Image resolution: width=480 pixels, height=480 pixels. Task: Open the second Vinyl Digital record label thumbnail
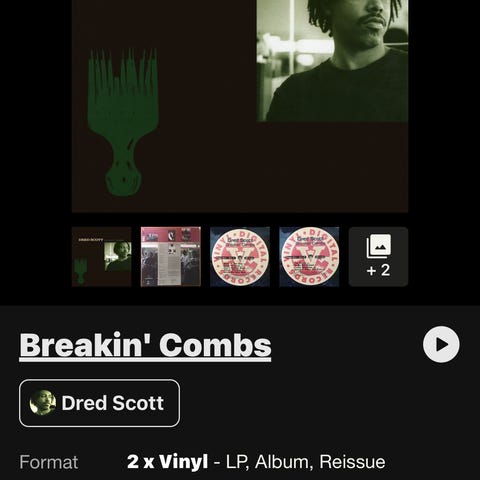tap(309, 257)
